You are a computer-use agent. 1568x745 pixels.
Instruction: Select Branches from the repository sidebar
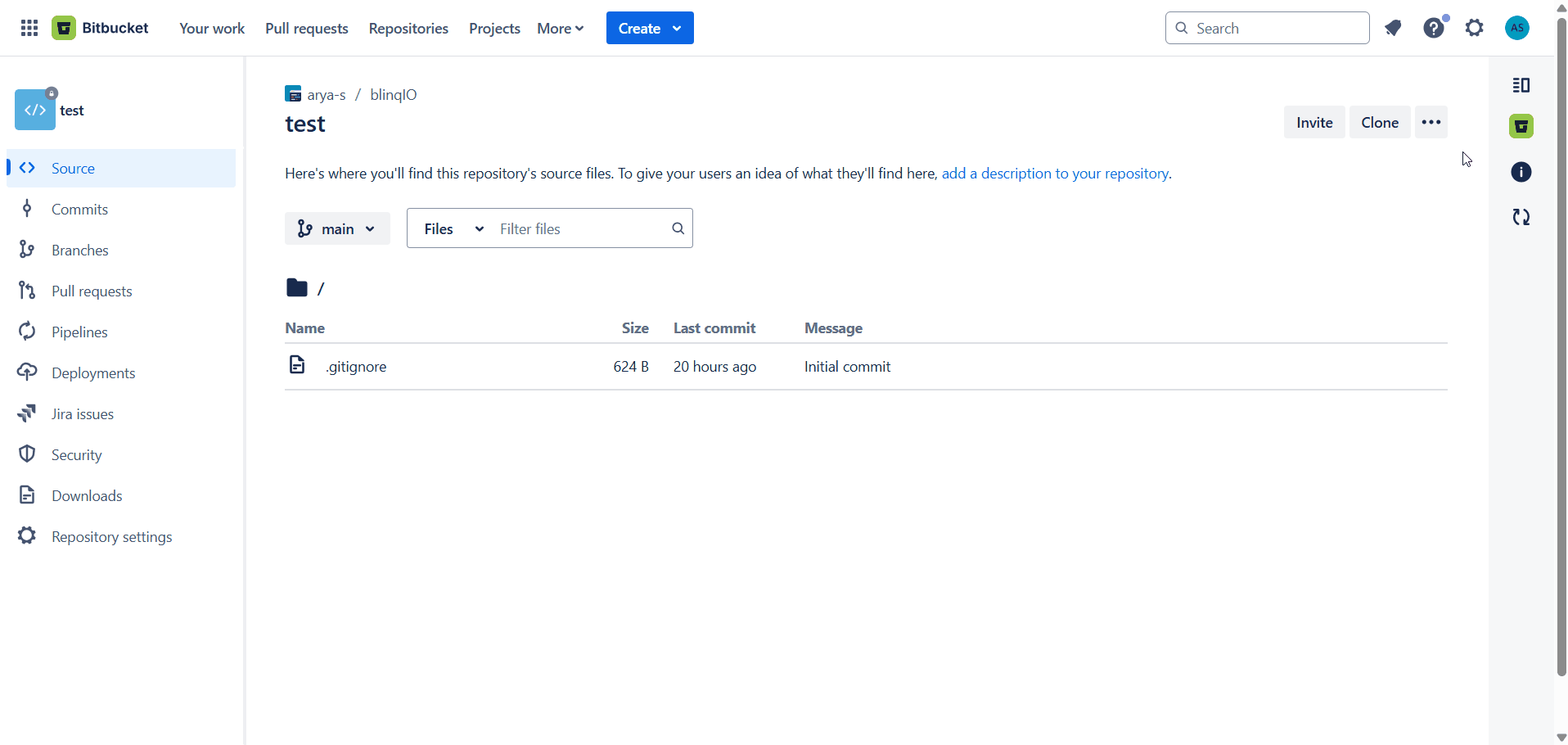point(80,250)
